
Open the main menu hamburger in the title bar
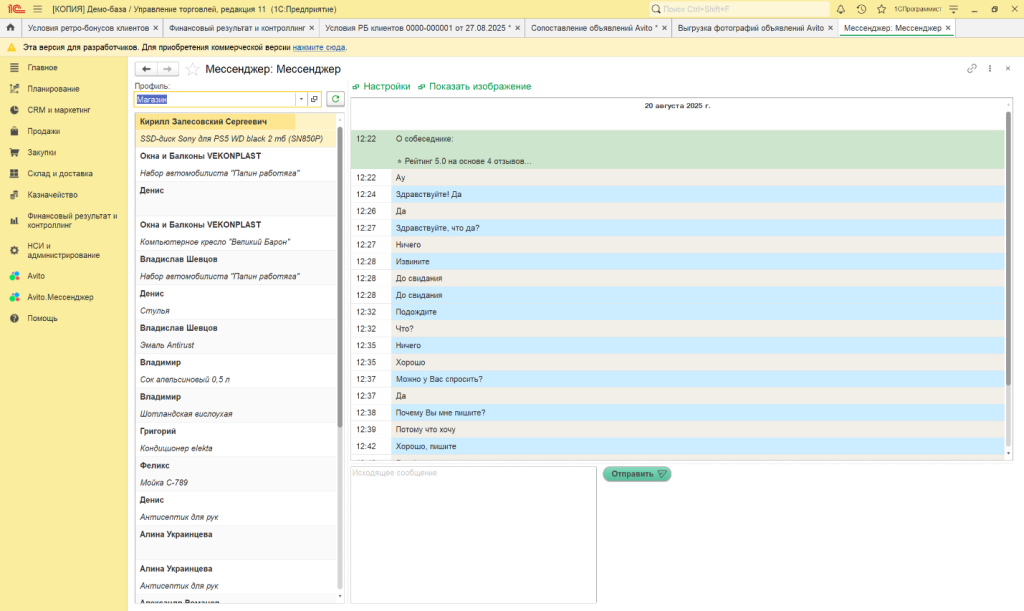(x=38, y=9)
